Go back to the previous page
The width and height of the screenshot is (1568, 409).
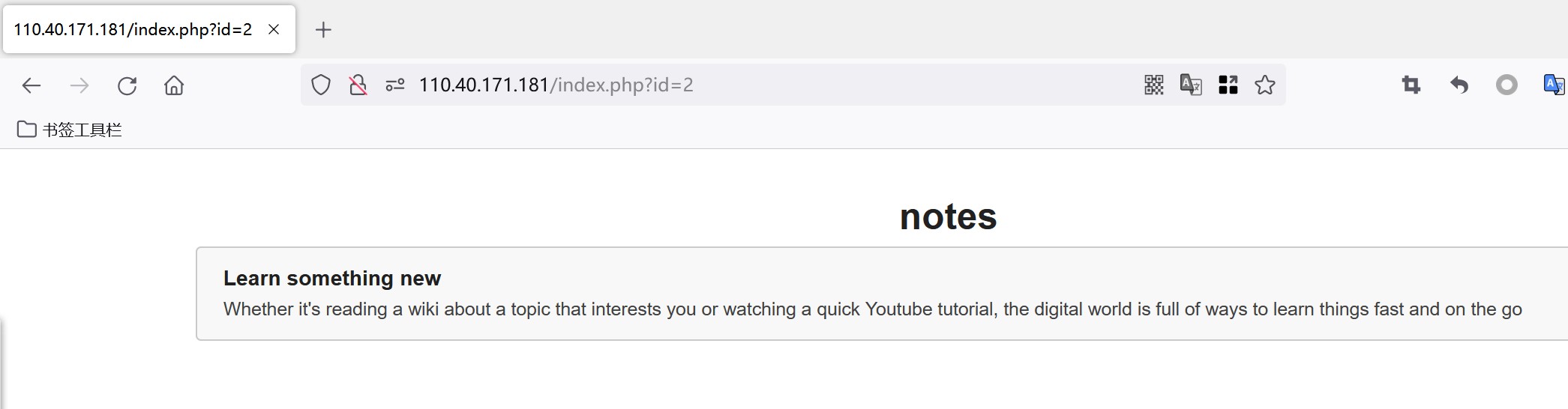[31, 85]
